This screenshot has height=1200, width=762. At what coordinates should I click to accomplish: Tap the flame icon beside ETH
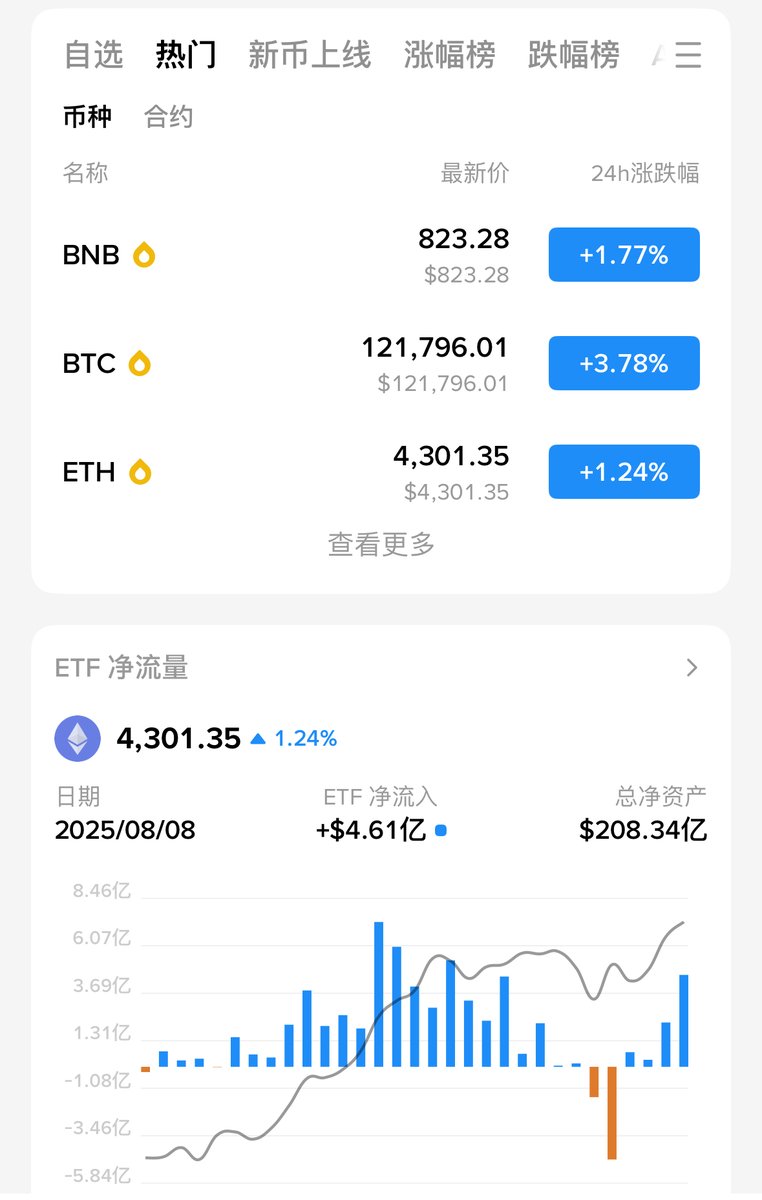pos(142,471)
